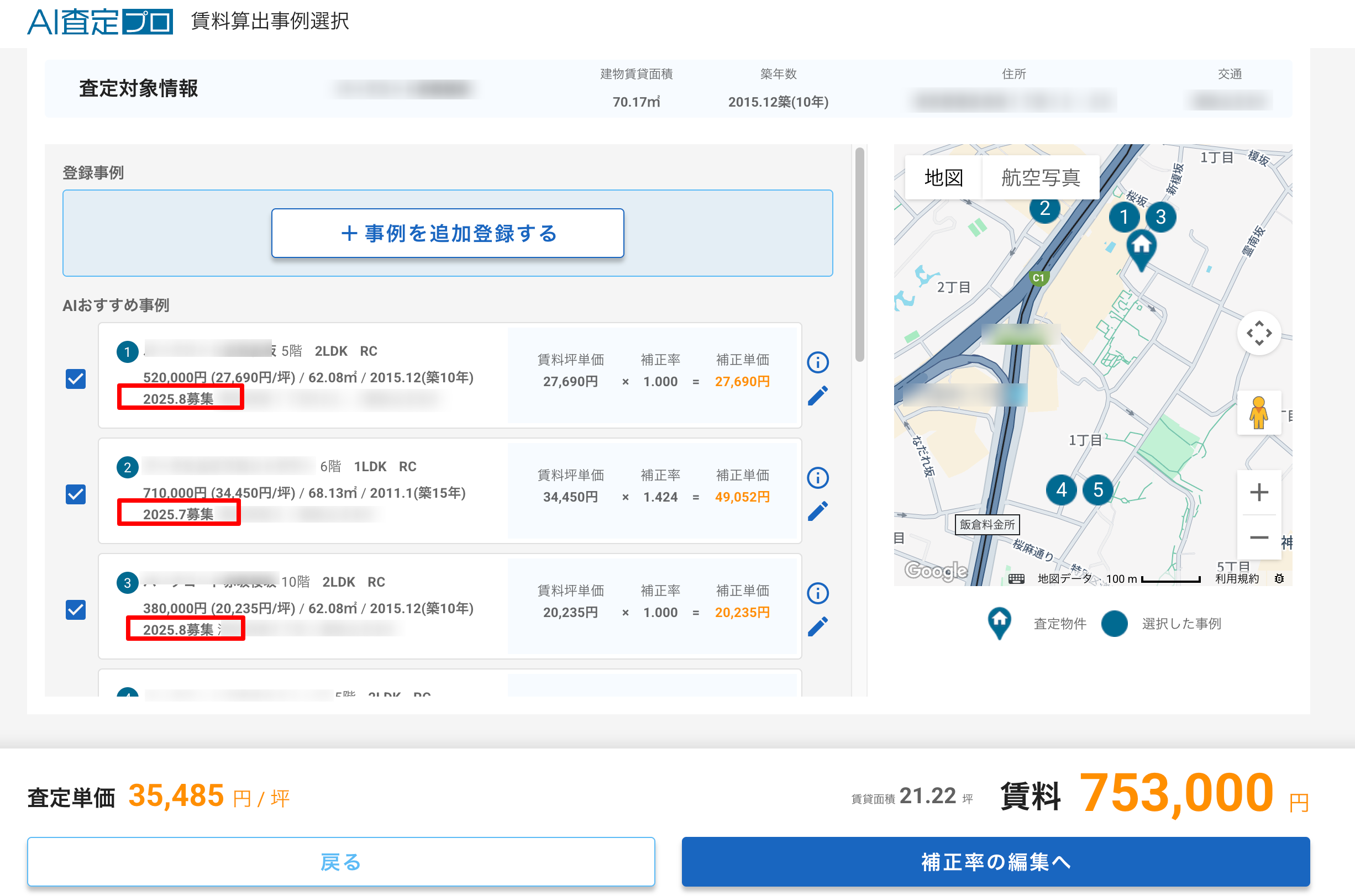Click the case list vertical scrollbar

(859, 255)
